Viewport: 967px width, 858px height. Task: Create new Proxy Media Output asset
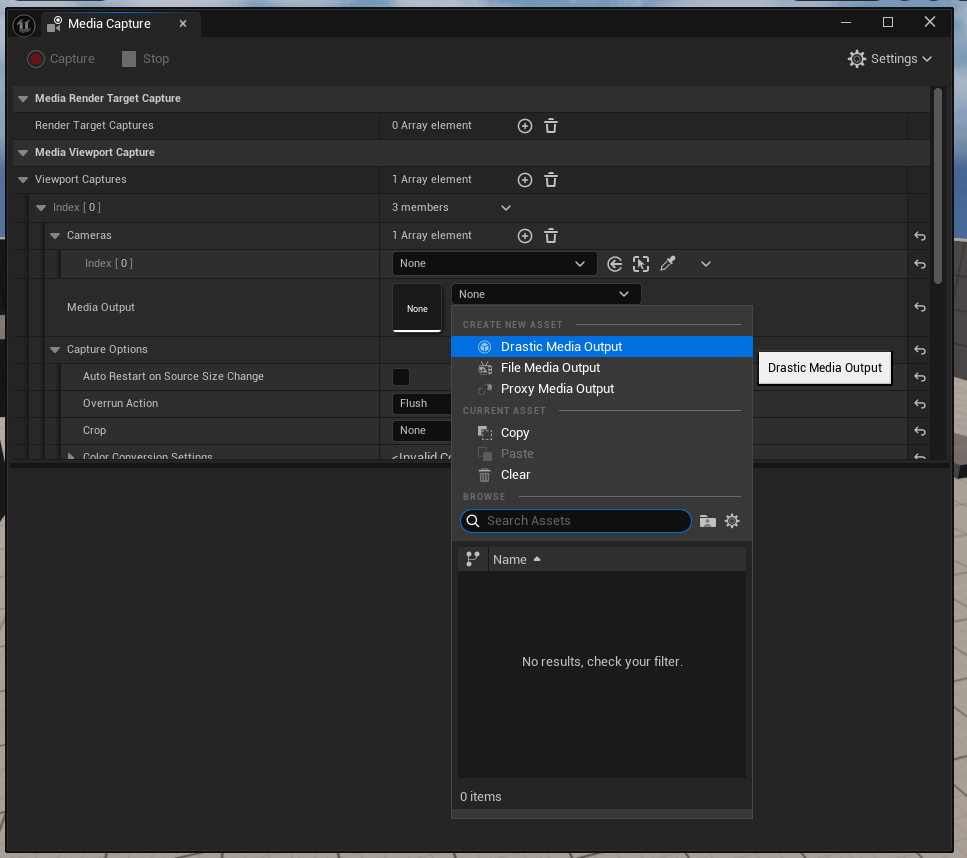(x=601, y=389)
